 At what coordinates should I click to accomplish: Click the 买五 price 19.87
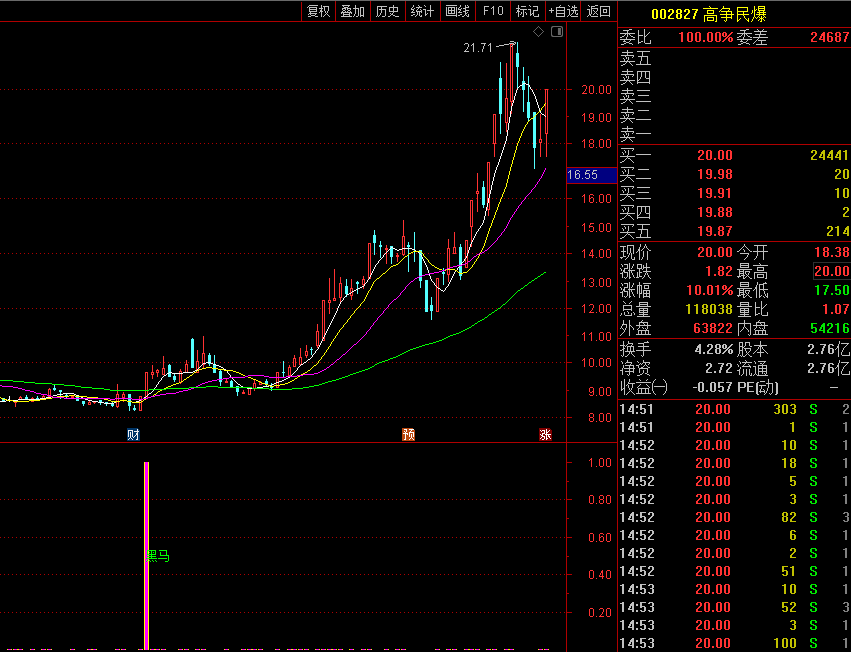(x=715, y=231)
